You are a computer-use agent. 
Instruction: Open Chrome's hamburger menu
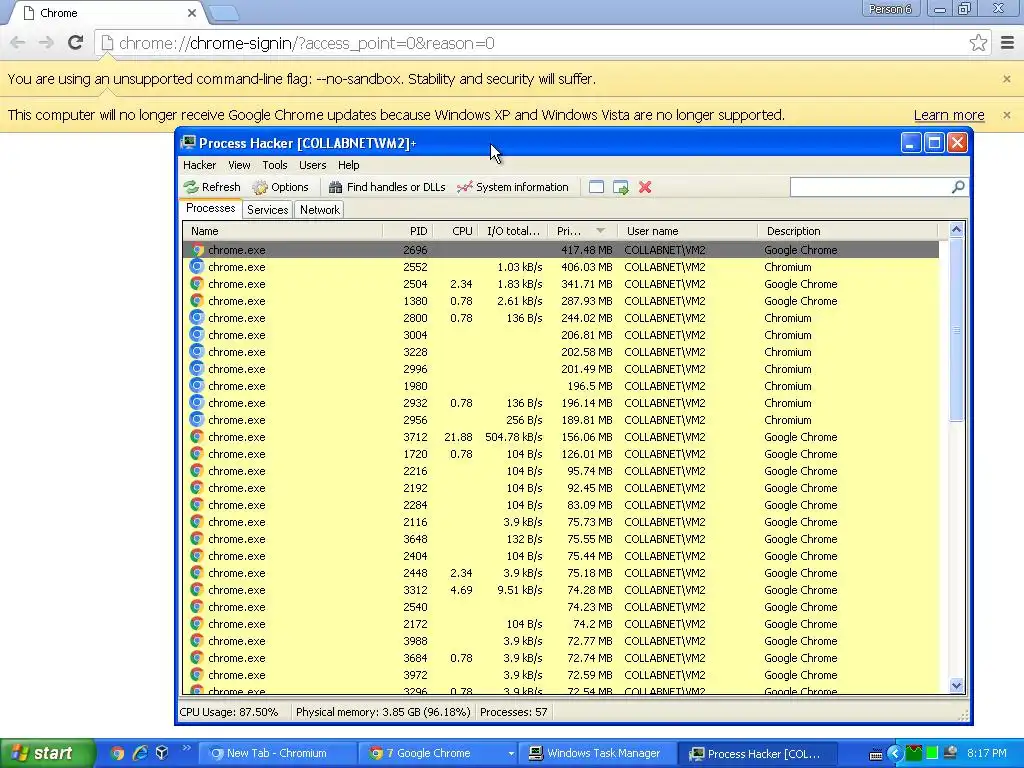[x=1007, y=43]
